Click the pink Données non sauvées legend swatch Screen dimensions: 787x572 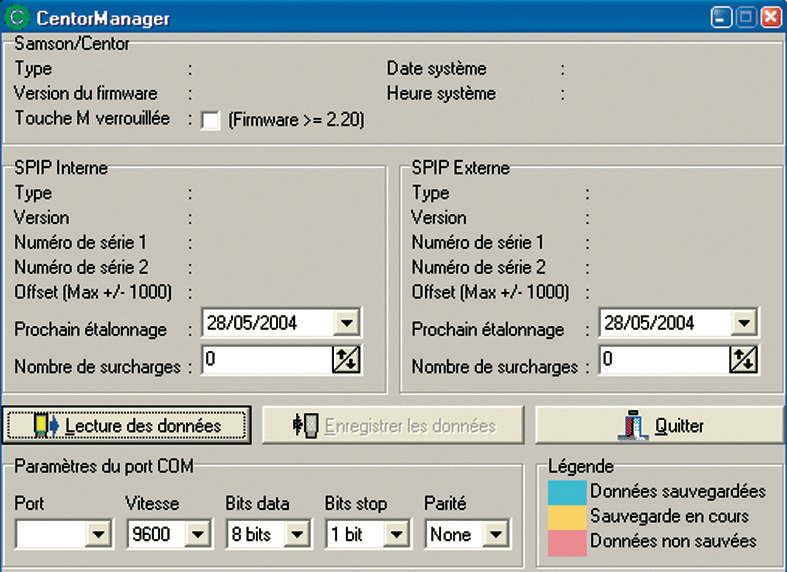pyautogui.click(x=567, y=543)
